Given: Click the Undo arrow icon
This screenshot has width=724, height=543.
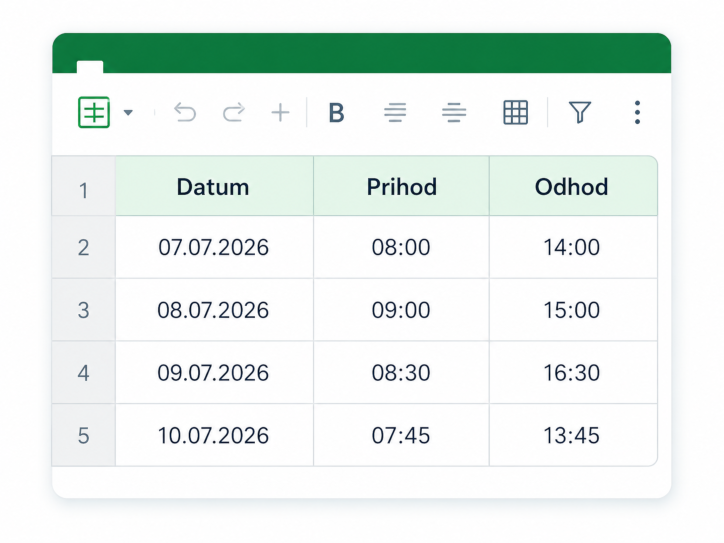Looking at the screenshot, I should (x=185, y=112).
